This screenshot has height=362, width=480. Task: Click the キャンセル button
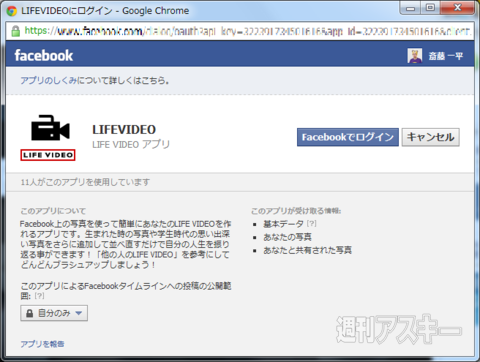point(430,137)
